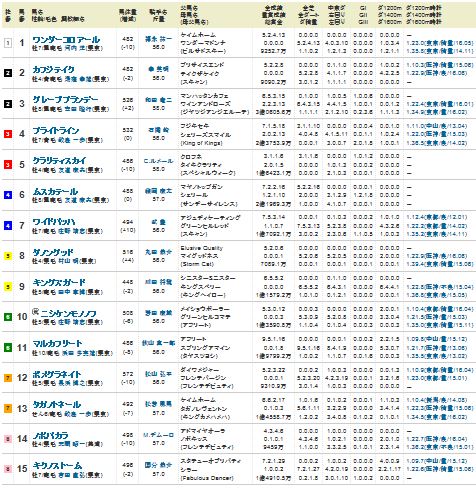Screen dimensions: 476x489
Task: Open horse クラリティスカイ link
Action: click(x=59, y=161)
